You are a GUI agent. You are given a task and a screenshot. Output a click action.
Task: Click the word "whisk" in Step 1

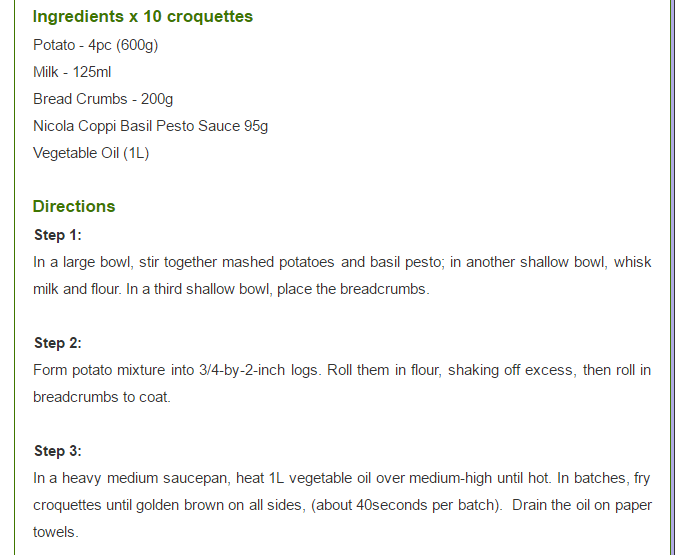click(x=632, y=262)
